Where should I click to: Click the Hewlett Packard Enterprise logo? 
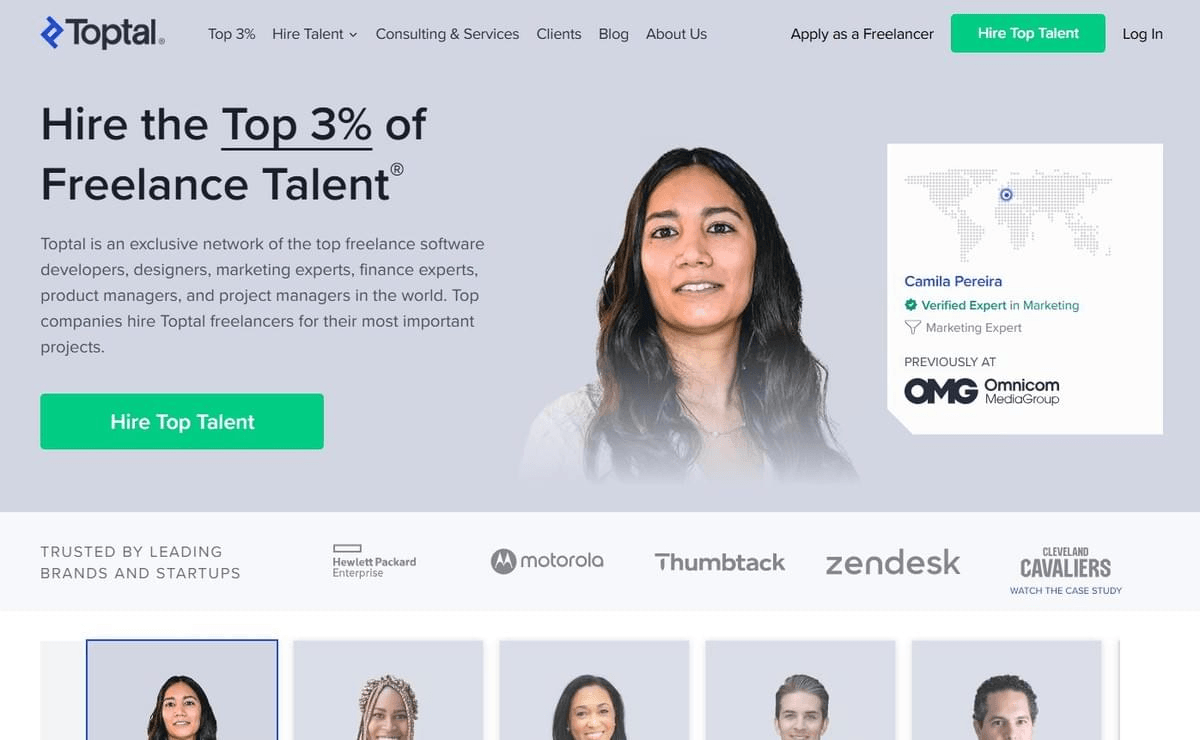coord(374,561)
